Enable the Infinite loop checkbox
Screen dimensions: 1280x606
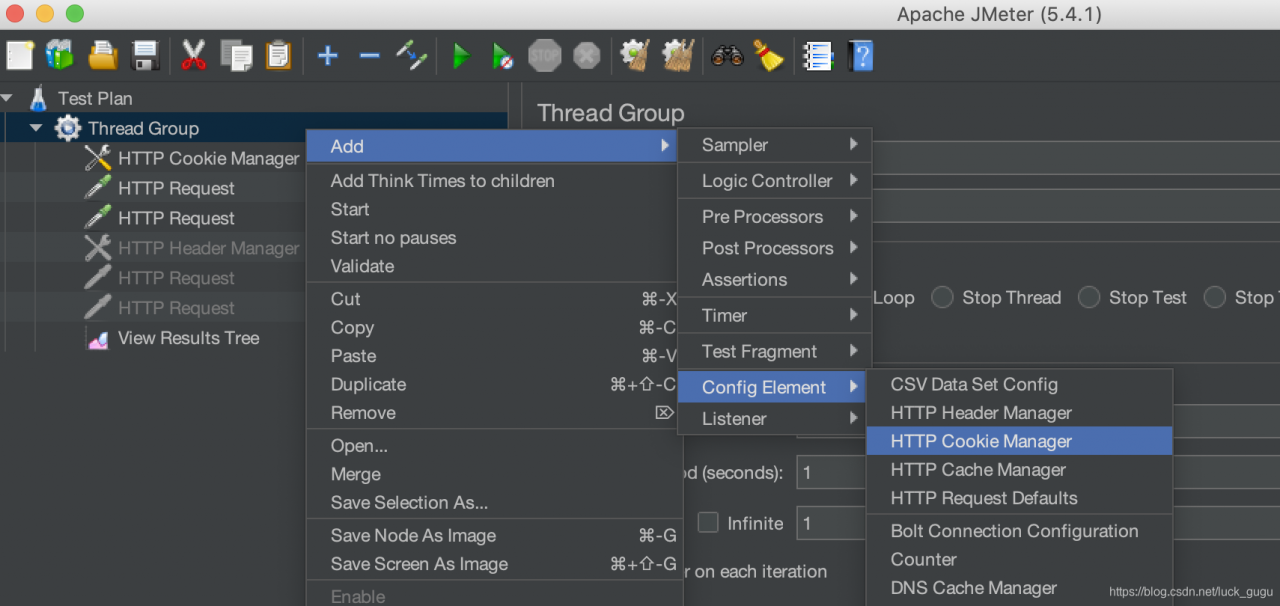pyautogui.click(x=708, y=522)
